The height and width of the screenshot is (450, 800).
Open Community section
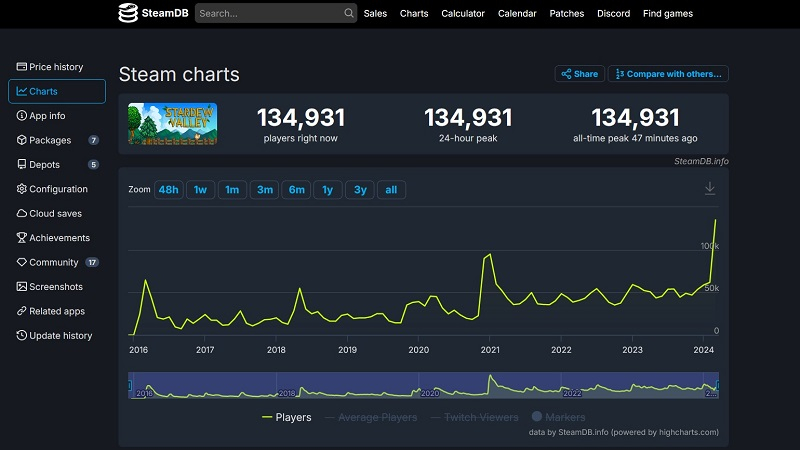pyautogui.click(x=57, y=262)
